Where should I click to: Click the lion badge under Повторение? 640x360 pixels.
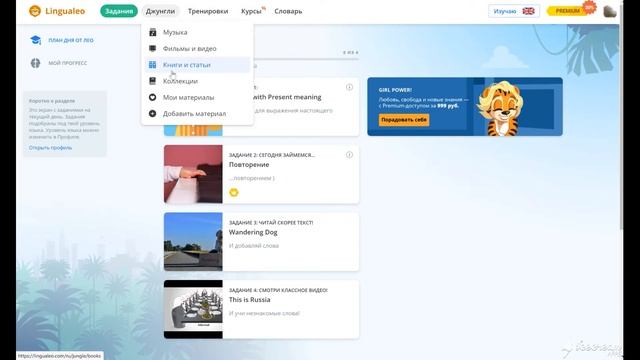point(234,192)
